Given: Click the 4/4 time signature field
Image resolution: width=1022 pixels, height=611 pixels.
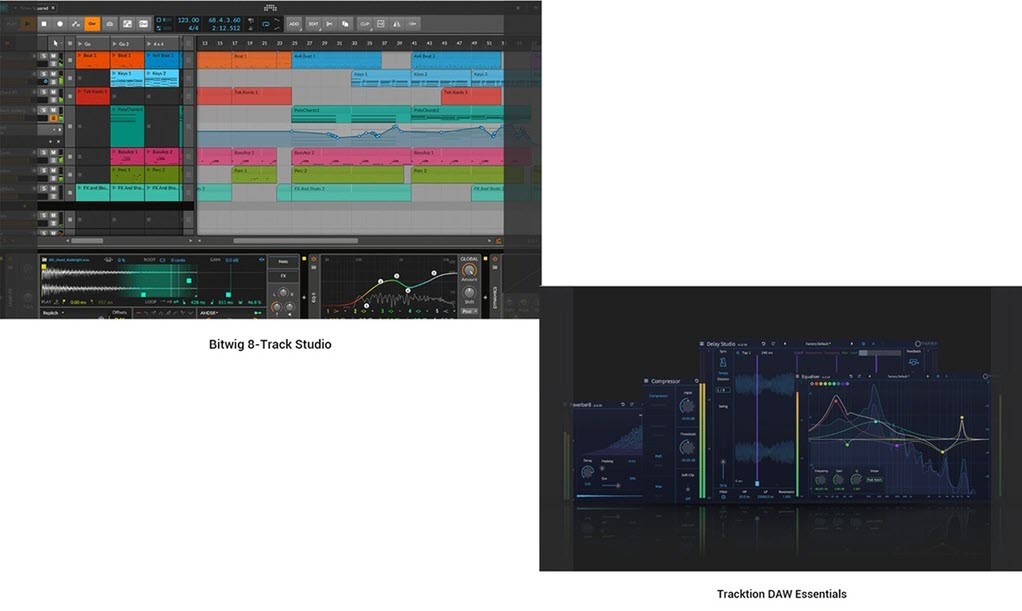Looking at the screenshot, I should coord(194,28).
